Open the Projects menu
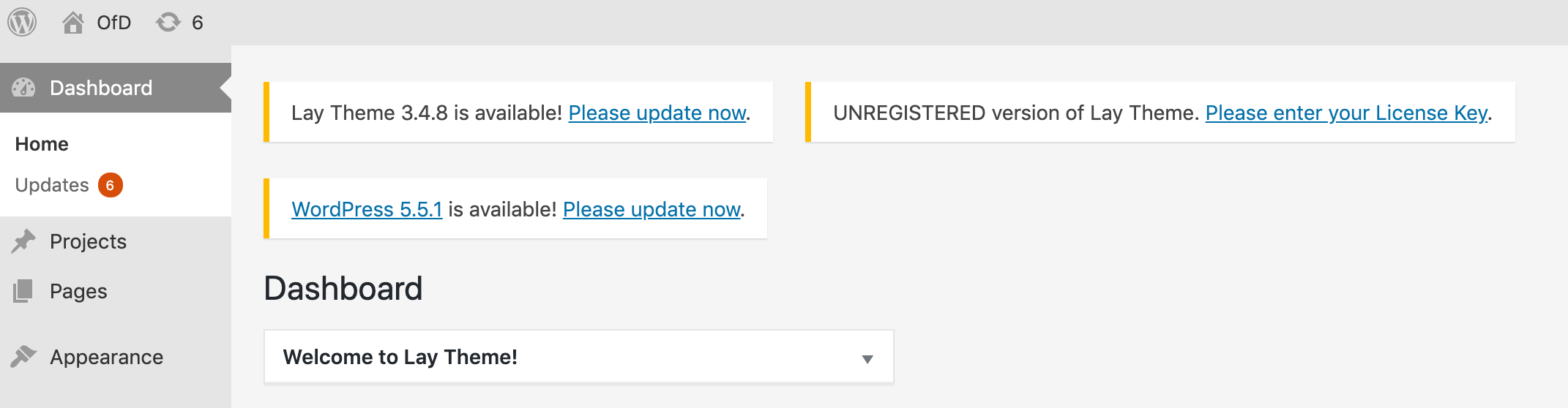 pyautogui.click(x=88, y=241)
